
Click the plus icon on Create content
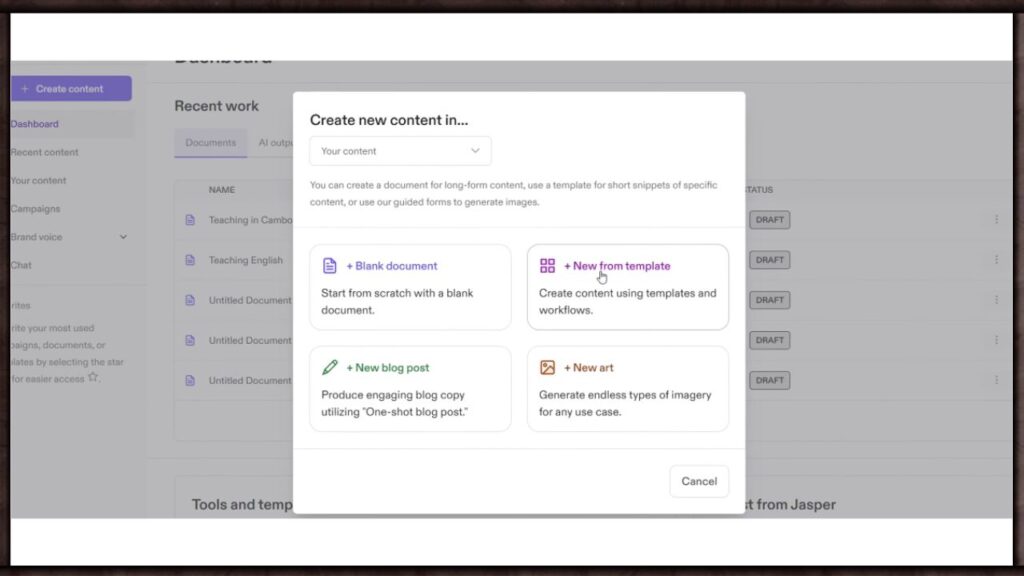pos(25,89)
